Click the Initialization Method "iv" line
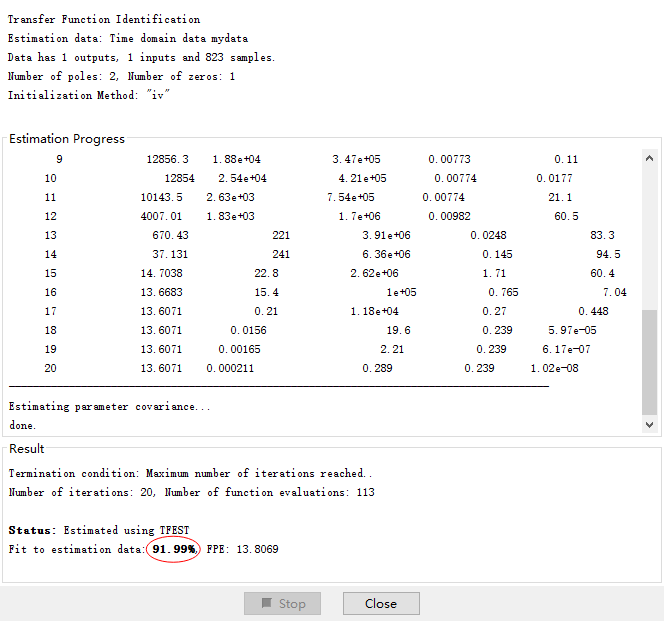 86,95
